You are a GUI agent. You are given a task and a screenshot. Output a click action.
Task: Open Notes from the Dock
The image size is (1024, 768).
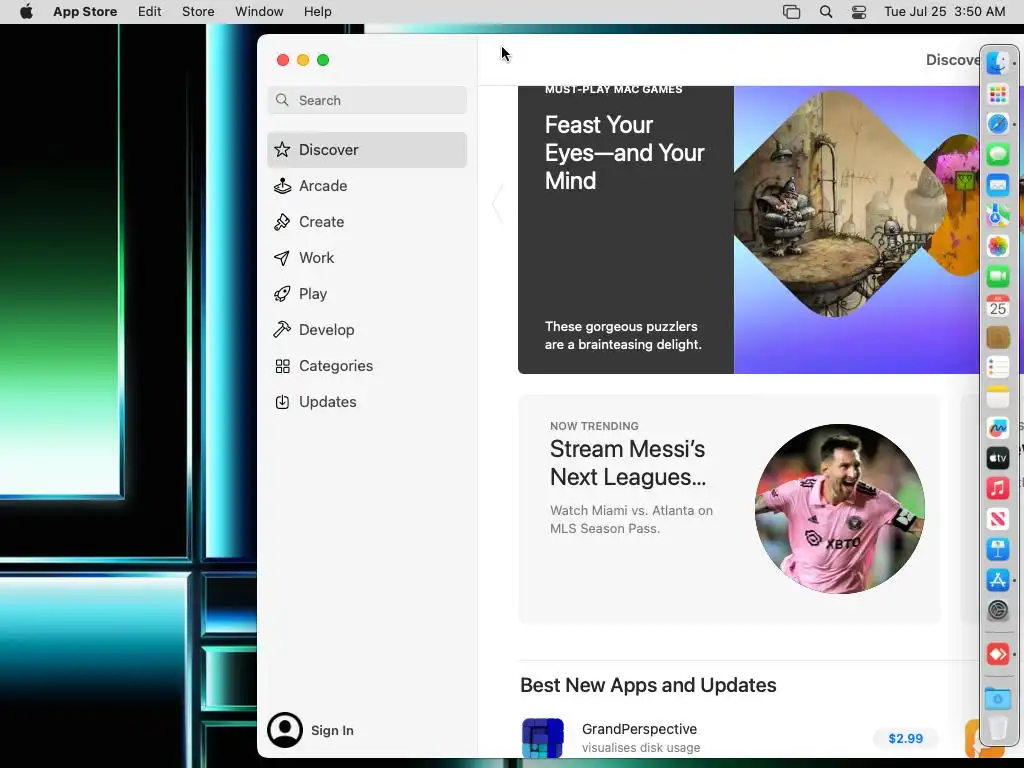point(997,397)
